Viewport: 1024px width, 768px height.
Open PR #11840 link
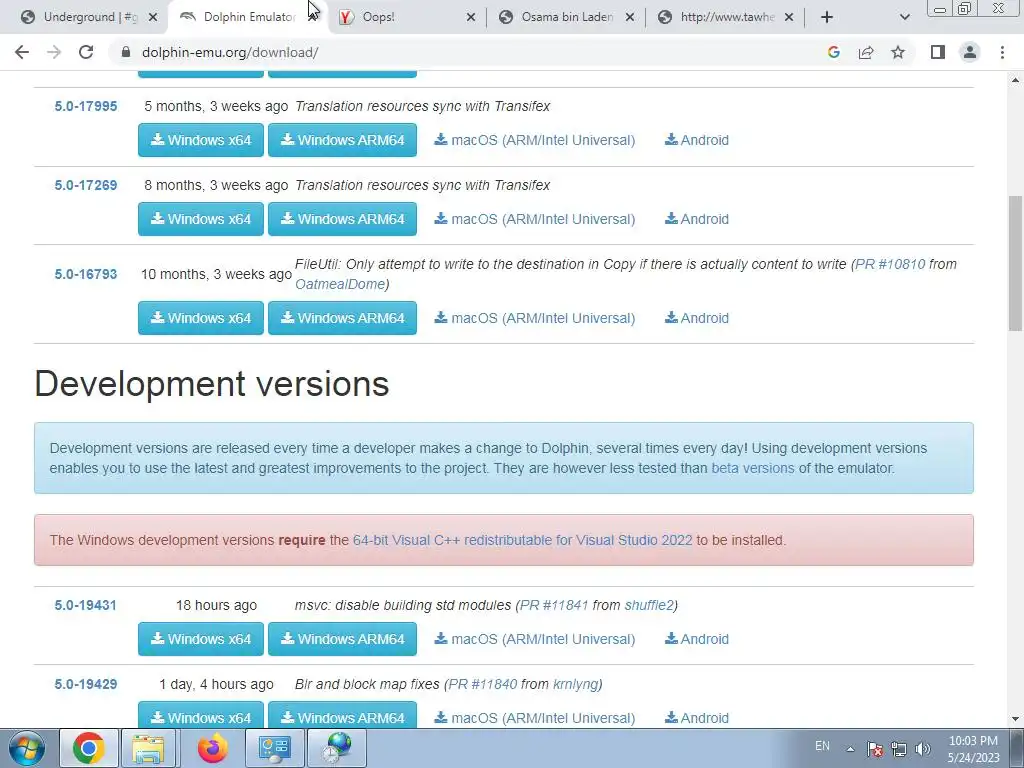point(483,684)
